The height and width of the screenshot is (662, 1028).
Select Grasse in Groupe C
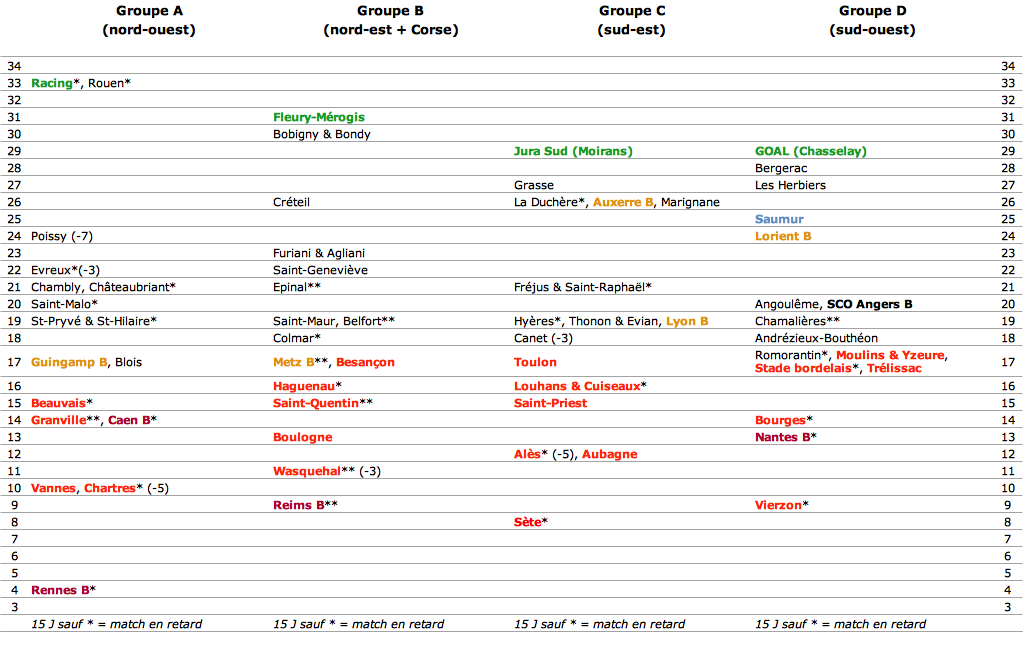[534, 185]
